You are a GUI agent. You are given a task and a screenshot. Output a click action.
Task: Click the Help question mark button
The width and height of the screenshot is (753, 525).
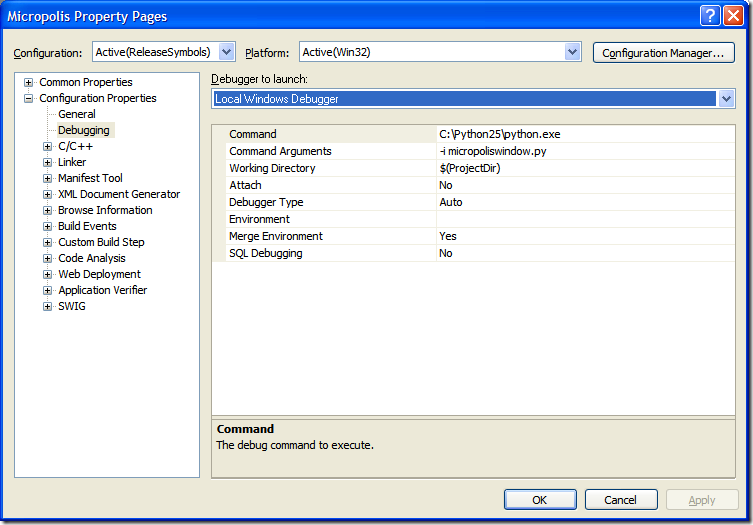tap(710, 16)
